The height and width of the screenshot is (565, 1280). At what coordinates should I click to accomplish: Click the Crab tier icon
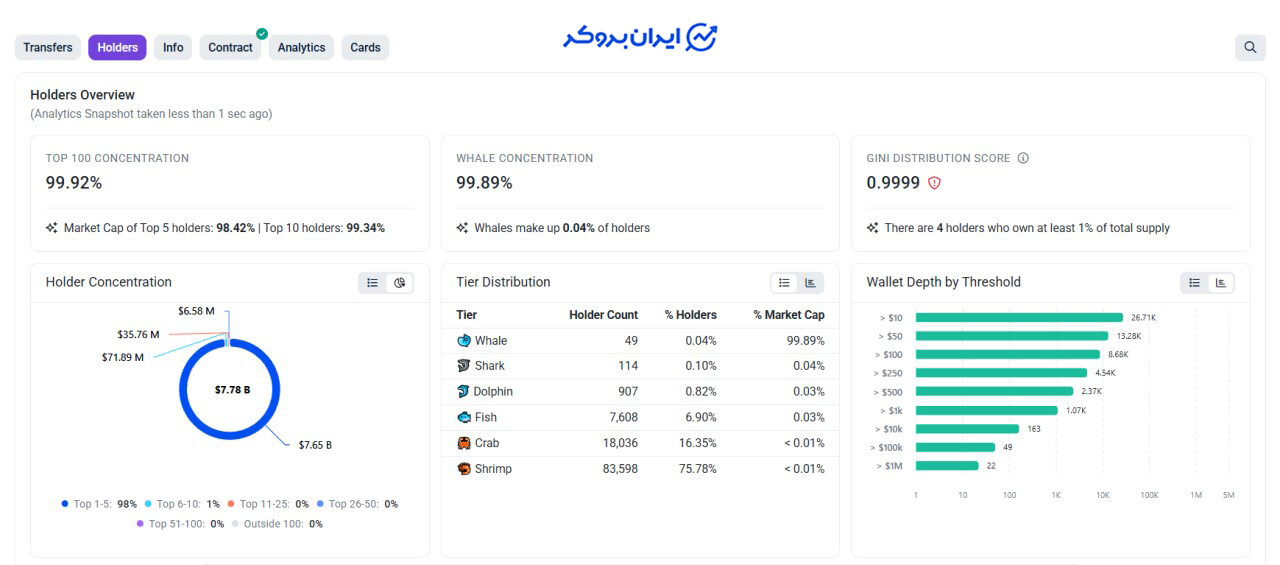(x=464, y=443)
